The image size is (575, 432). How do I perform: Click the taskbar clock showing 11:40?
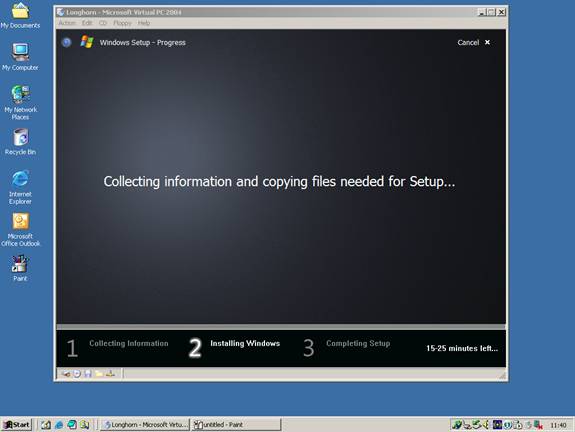click(558, 425)
